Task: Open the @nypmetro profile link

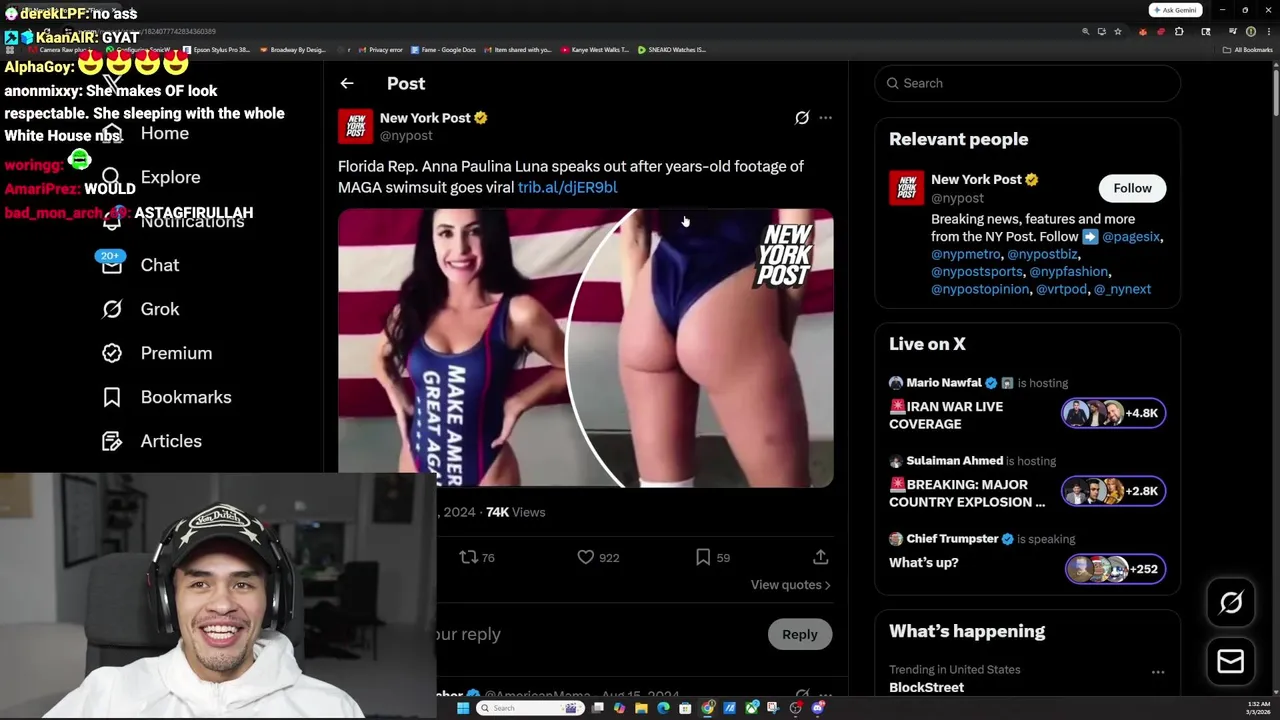Action: coord(965,254)
